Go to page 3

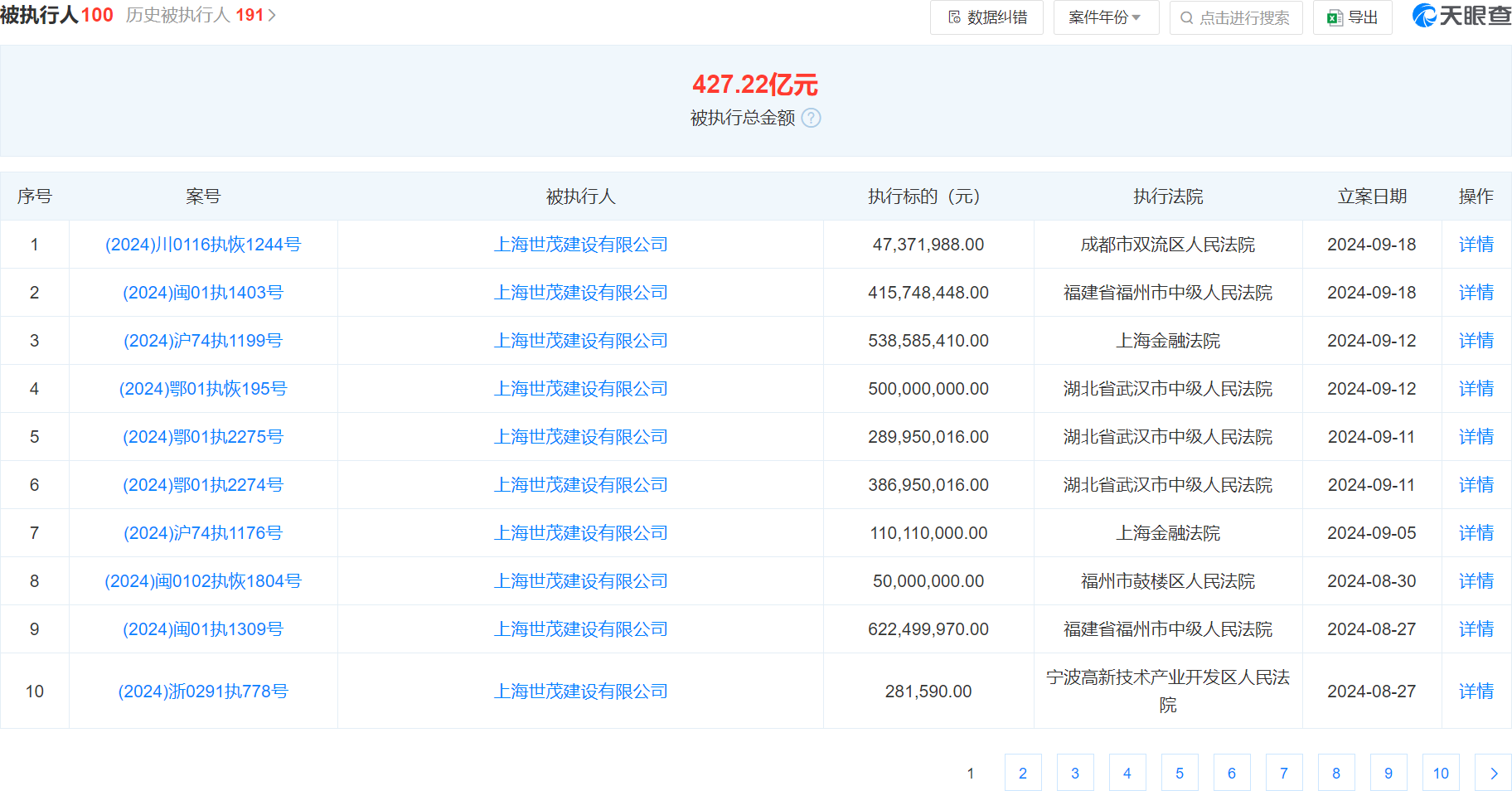(x=1075, y=773)
